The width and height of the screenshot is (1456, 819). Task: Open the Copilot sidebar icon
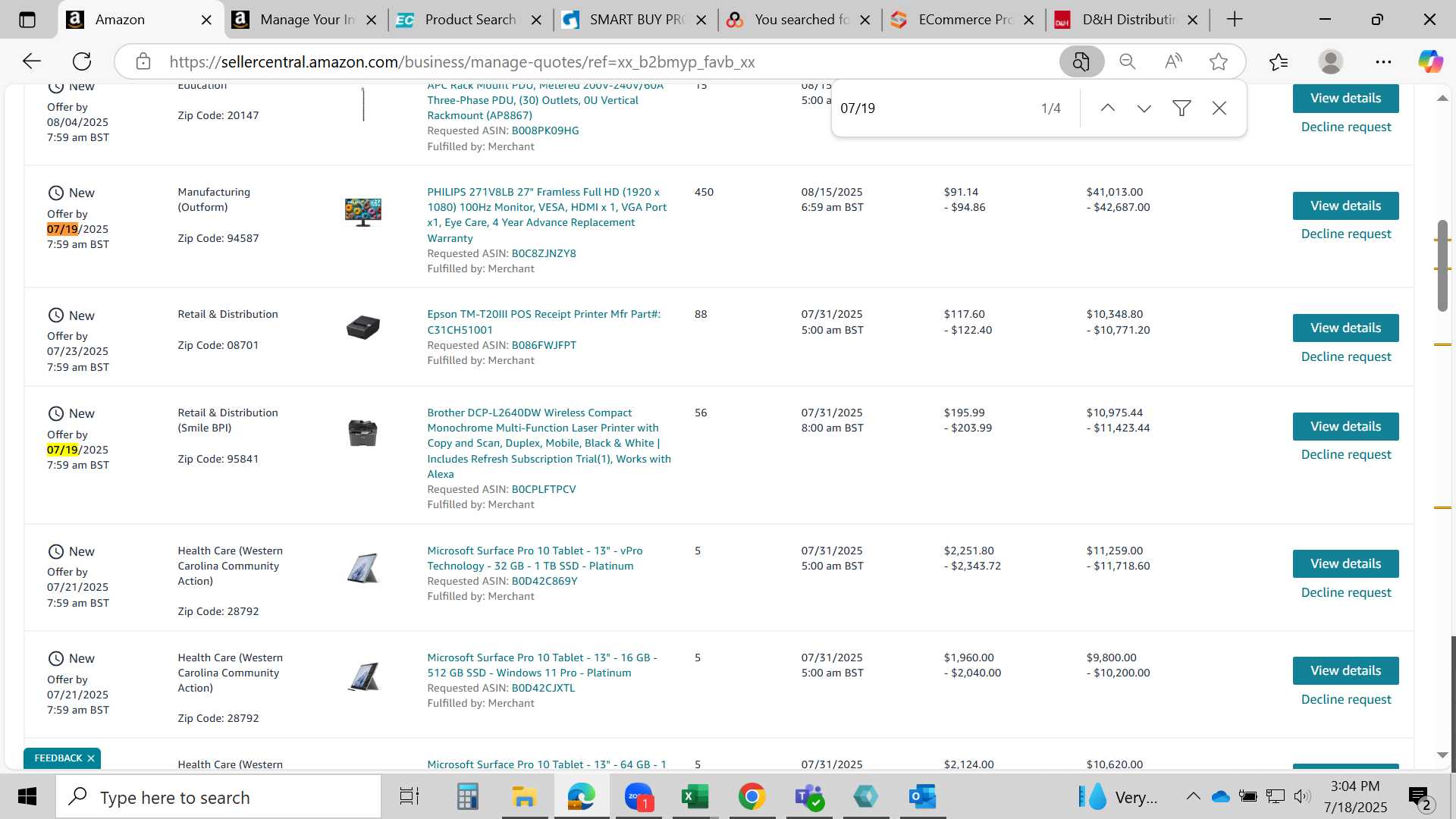click(x=1430, y=61)
